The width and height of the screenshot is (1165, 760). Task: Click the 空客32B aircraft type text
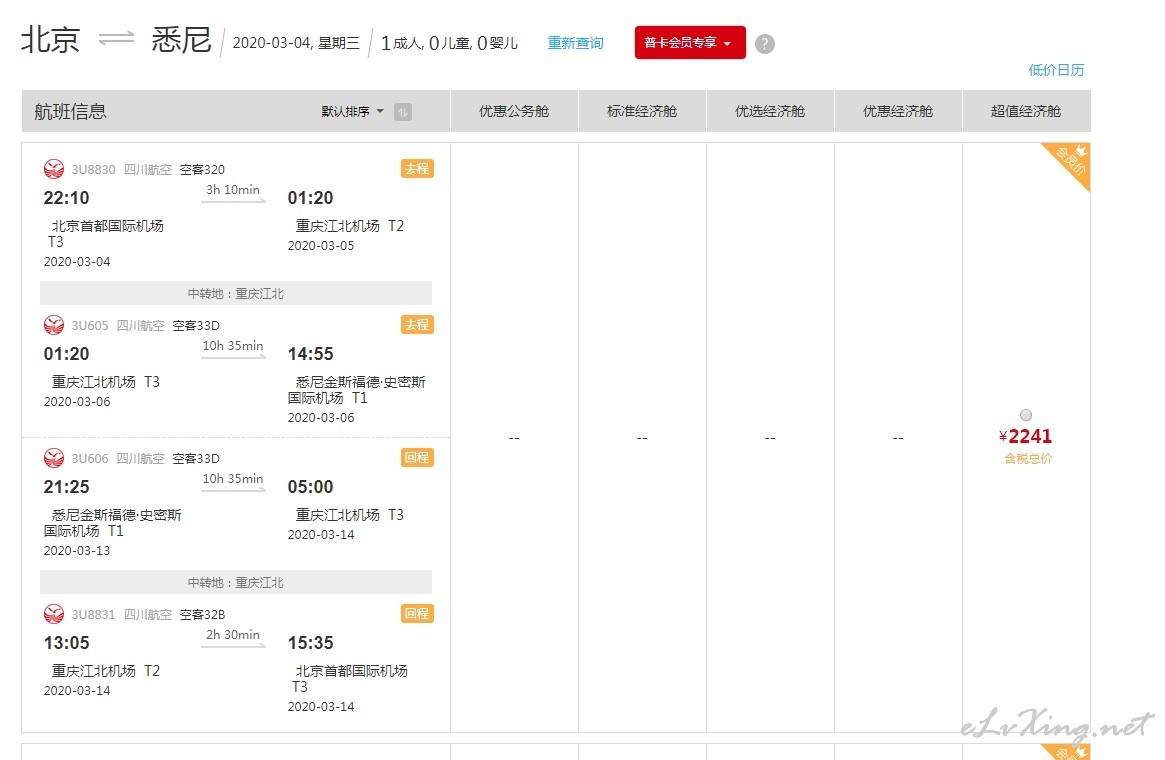coord(202,614)
